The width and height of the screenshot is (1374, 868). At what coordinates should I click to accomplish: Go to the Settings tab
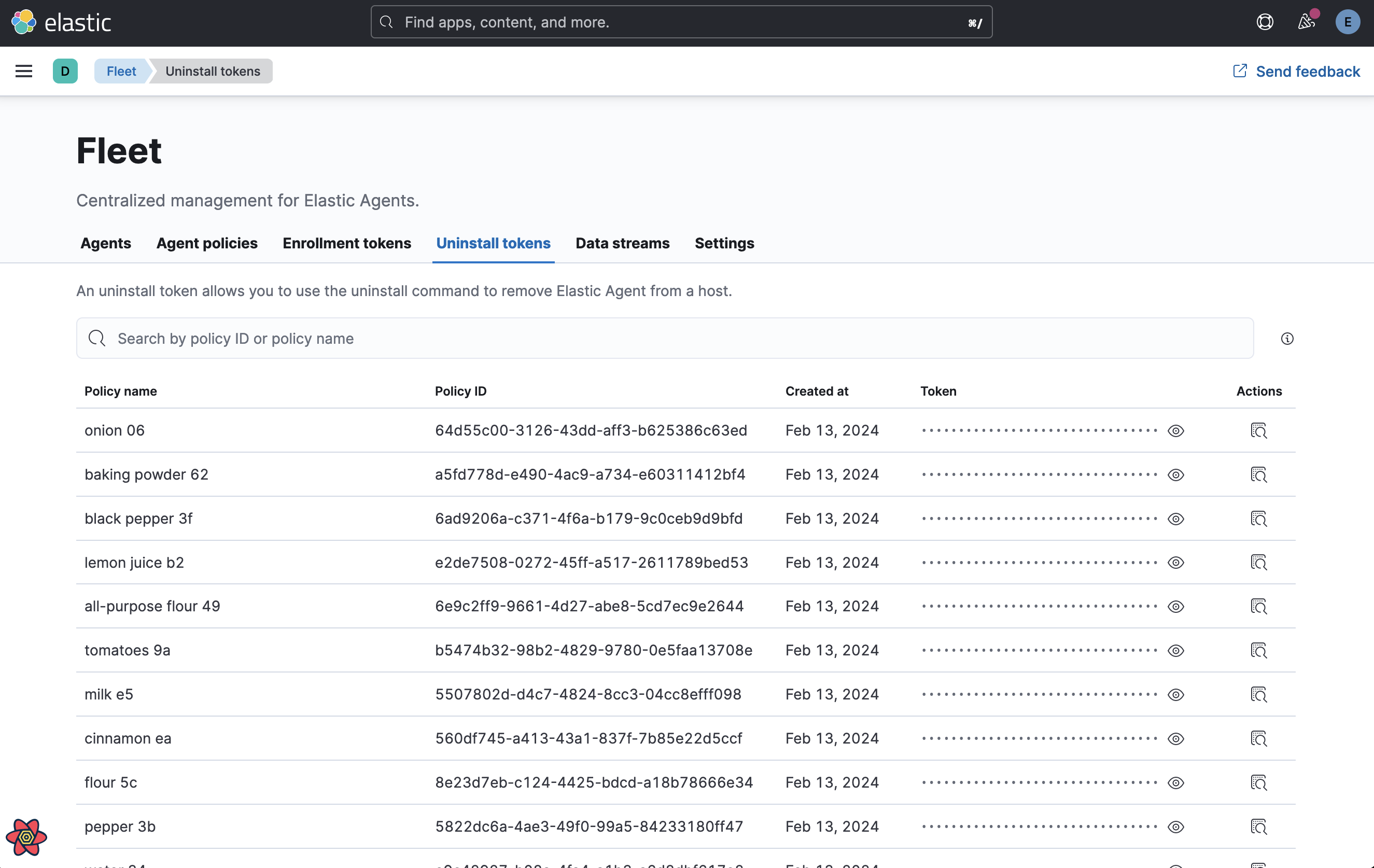(x=724, y=243)
